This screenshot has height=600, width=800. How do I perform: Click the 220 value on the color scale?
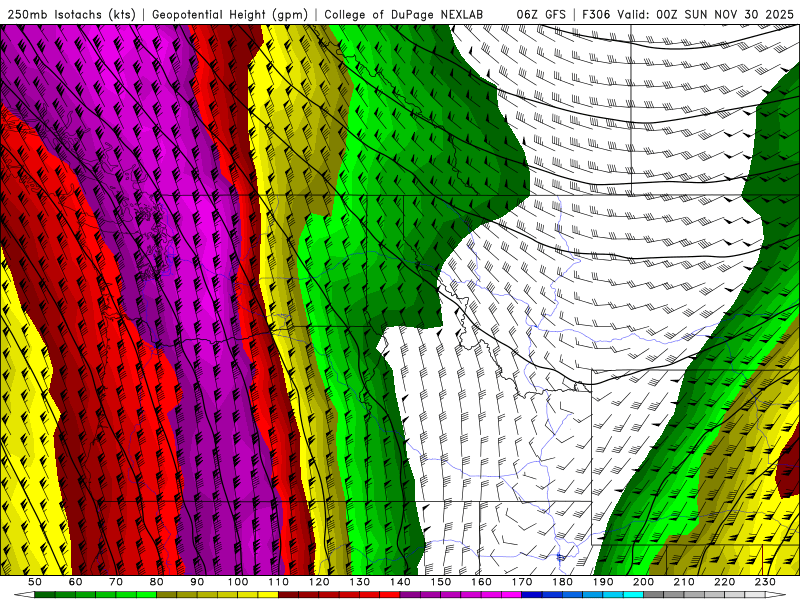[x=725, y=582]
